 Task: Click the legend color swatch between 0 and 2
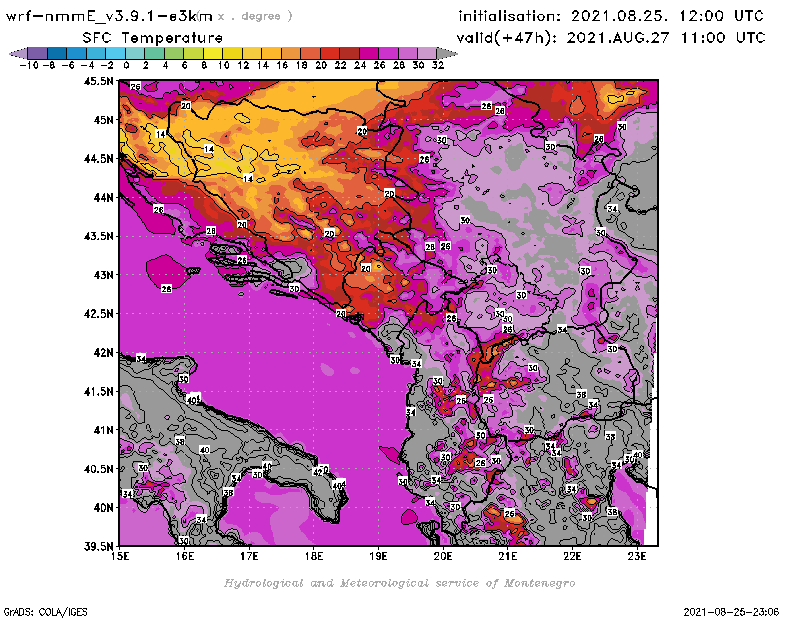[x=135, y=53]
